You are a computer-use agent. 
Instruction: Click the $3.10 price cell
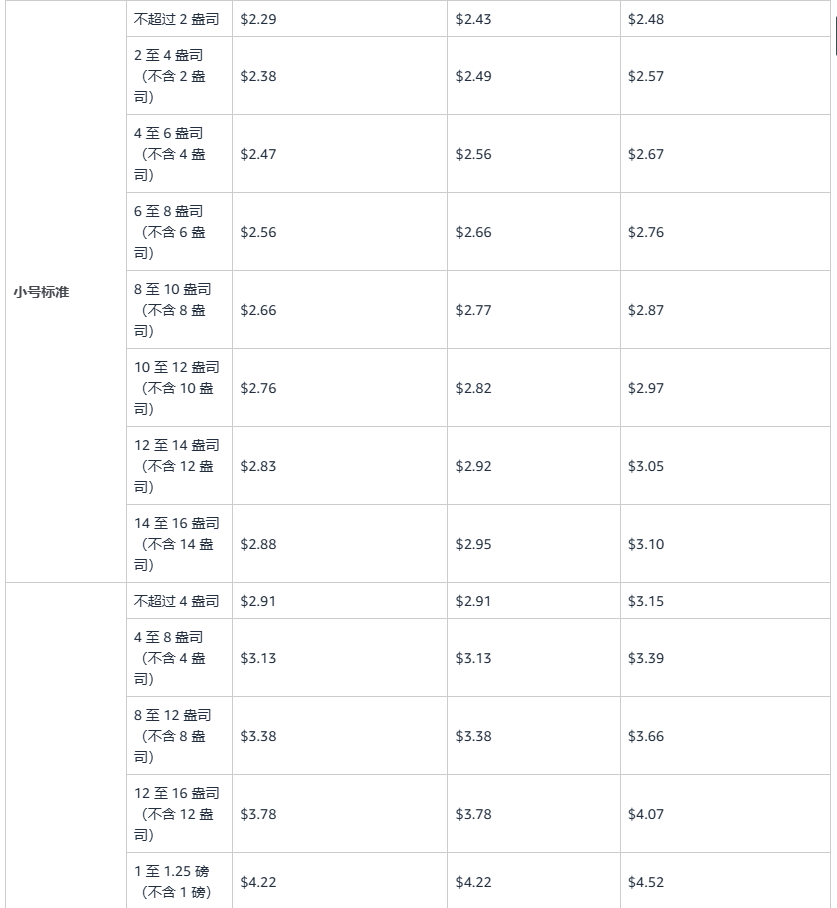(645, 544)
